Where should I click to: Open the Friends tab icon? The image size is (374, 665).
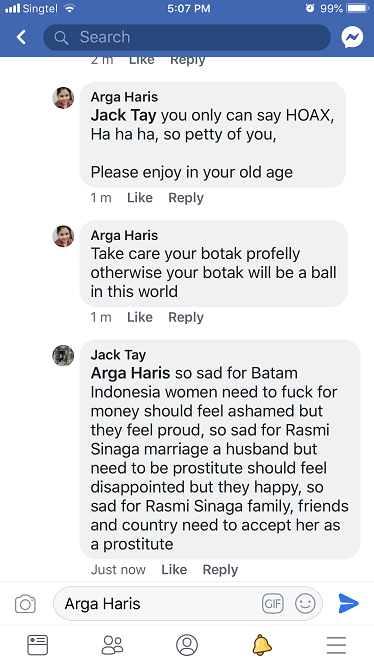pos(112,645)
